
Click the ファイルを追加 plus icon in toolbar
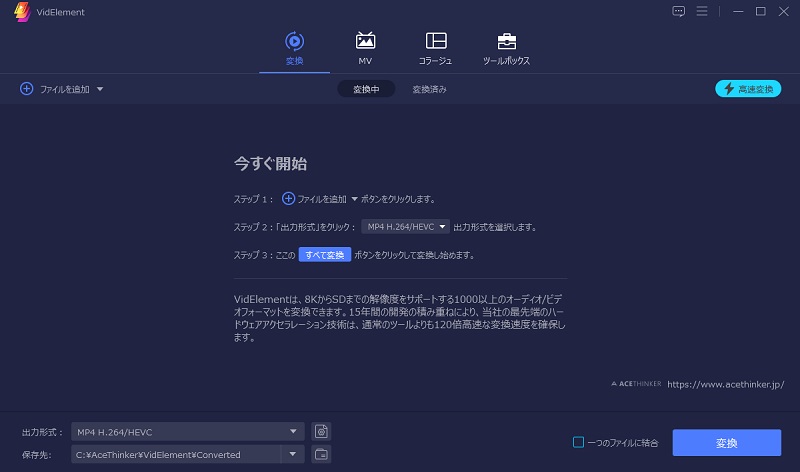pyautogui.click(x=27, y=89)
